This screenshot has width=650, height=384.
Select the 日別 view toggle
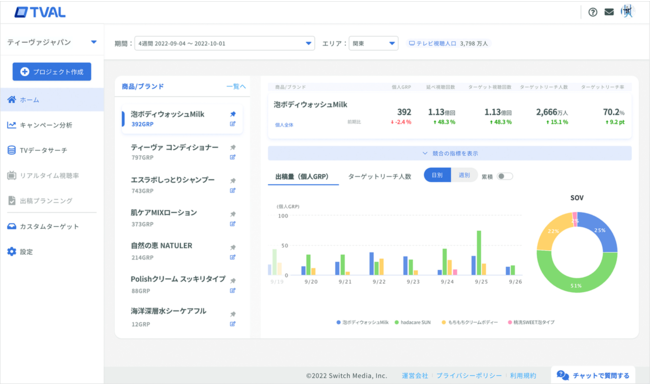pos(437,175)
